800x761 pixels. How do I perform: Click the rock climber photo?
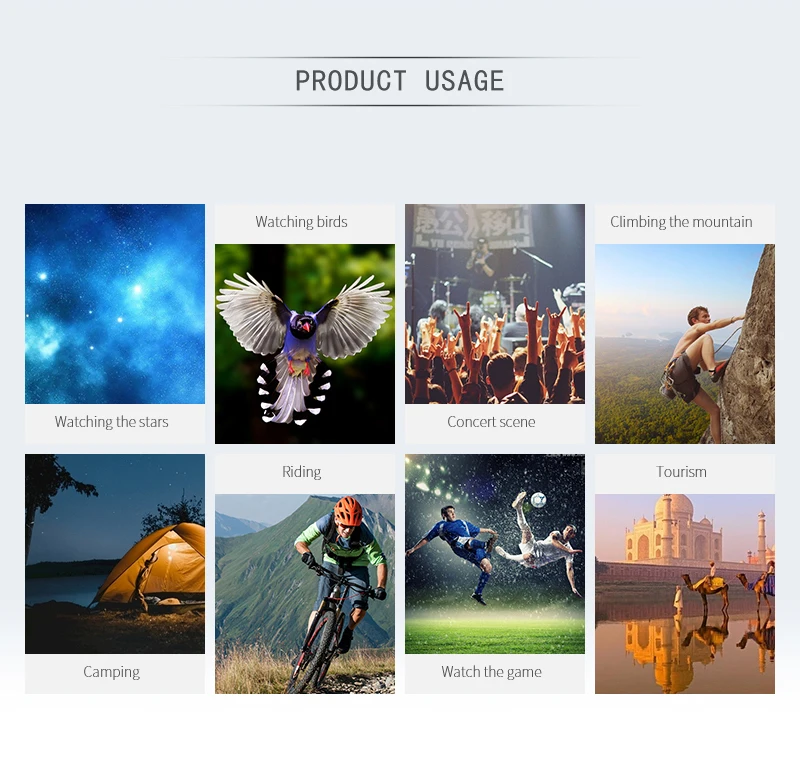tap(685, 344)
